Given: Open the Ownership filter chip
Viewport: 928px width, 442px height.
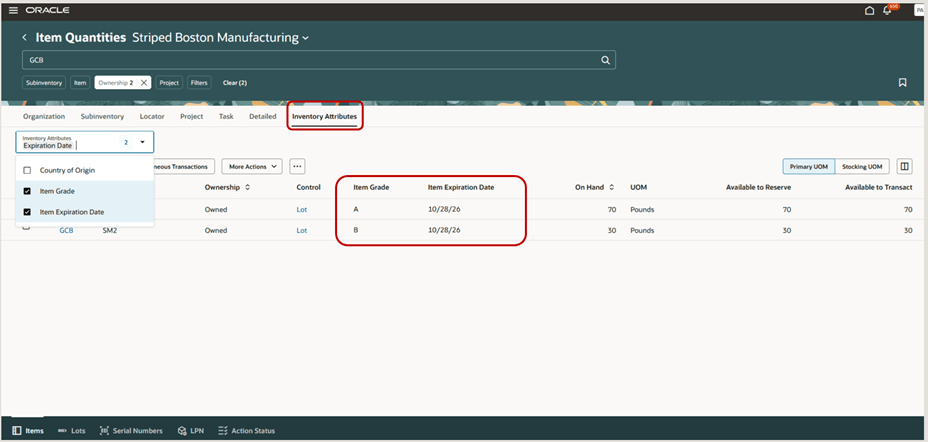Looking at the screenshot, I should tap(116, 83).
